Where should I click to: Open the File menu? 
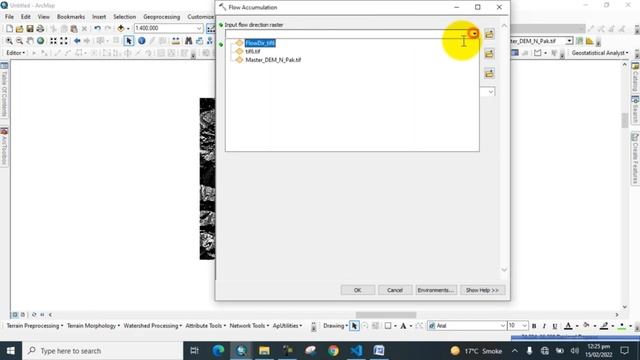click(x=9, y=17)
